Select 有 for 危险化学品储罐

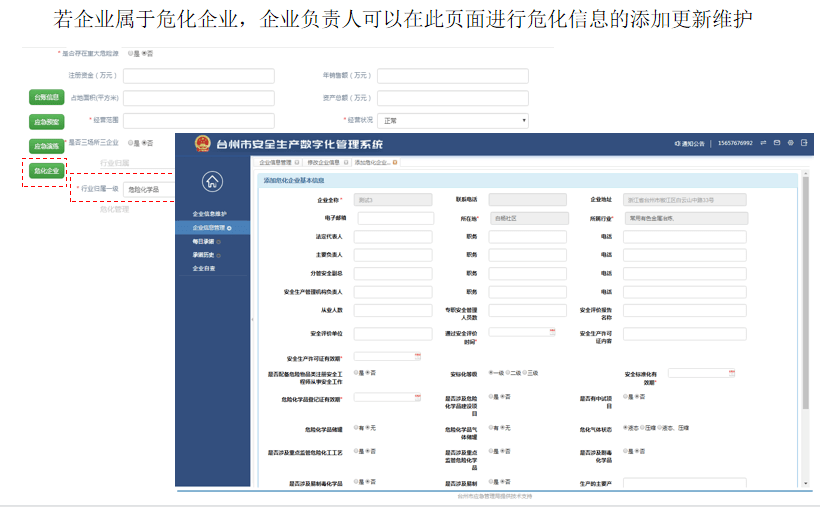[x=356, y=427]
